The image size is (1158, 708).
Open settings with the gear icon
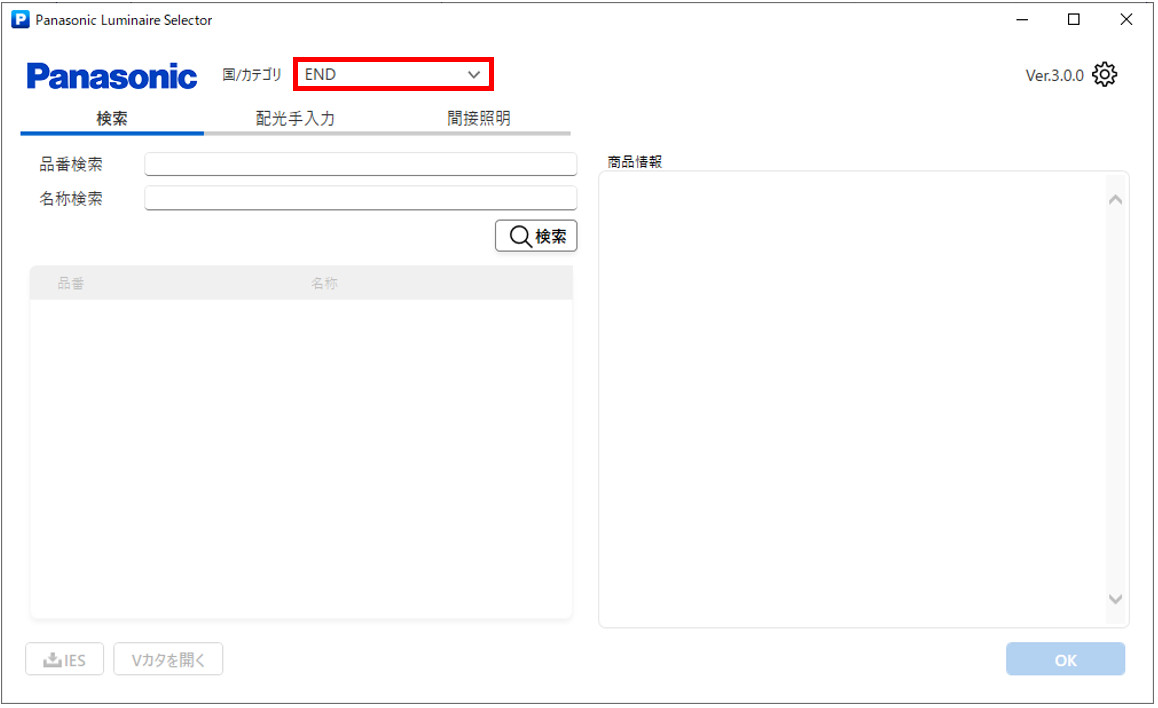tap(1104, 75)
